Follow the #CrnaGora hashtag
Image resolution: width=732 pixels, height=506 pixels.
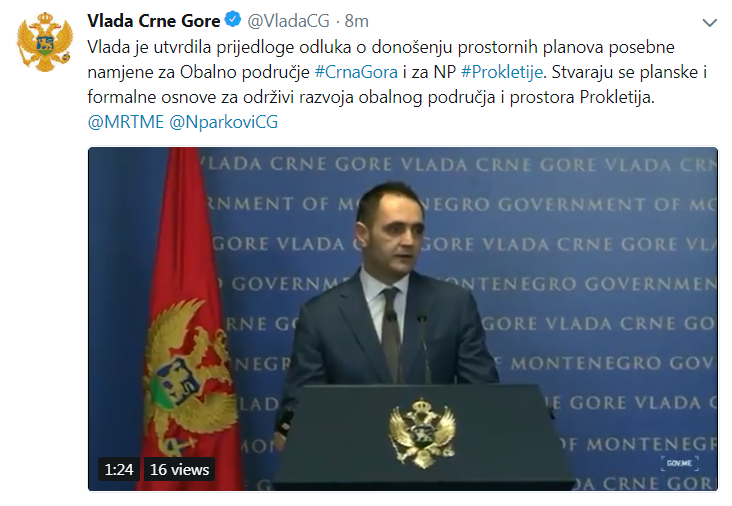(x=356, y=72)
